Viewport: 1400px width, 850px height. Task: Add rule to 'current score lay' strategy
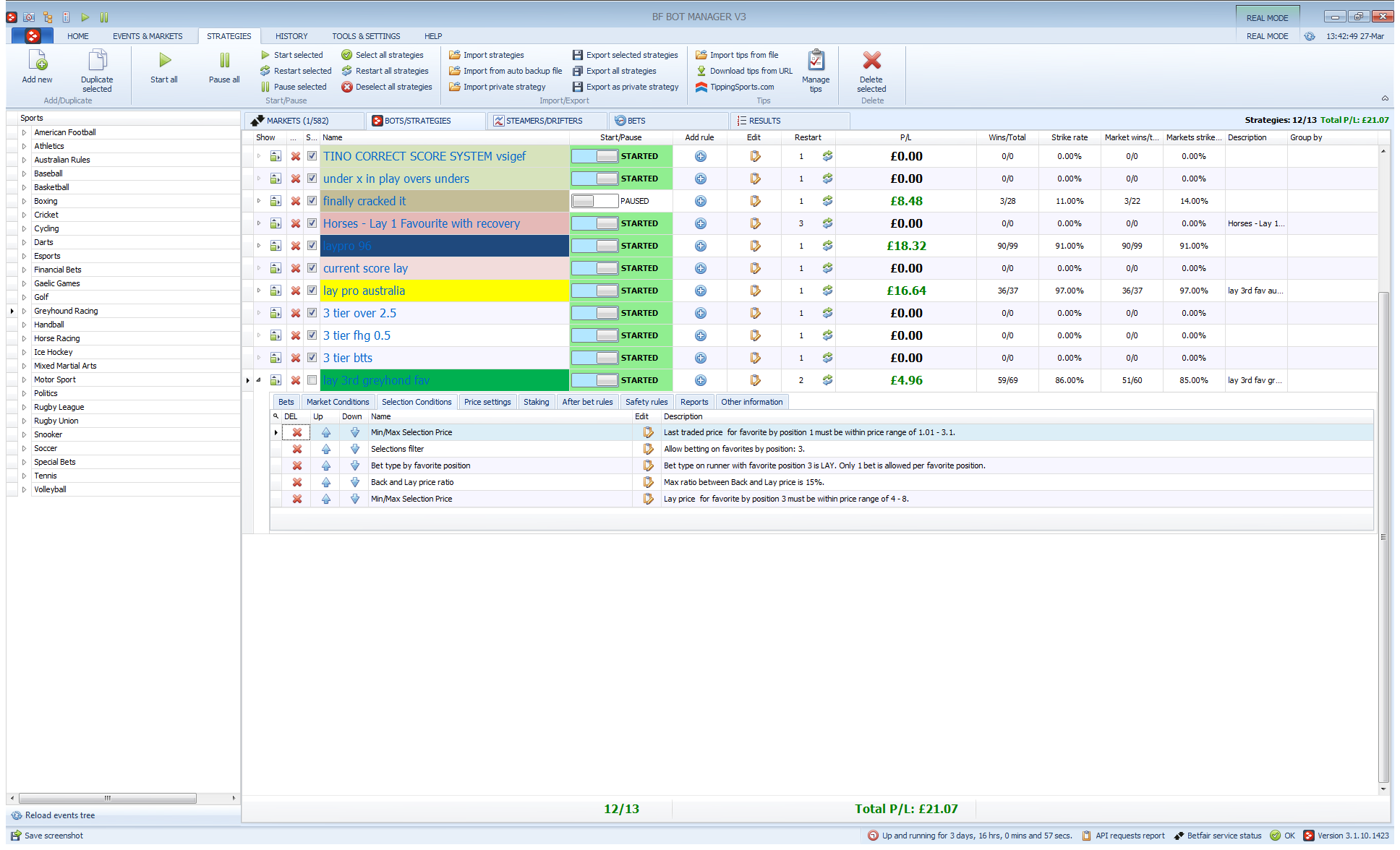[x=700, y=268]
